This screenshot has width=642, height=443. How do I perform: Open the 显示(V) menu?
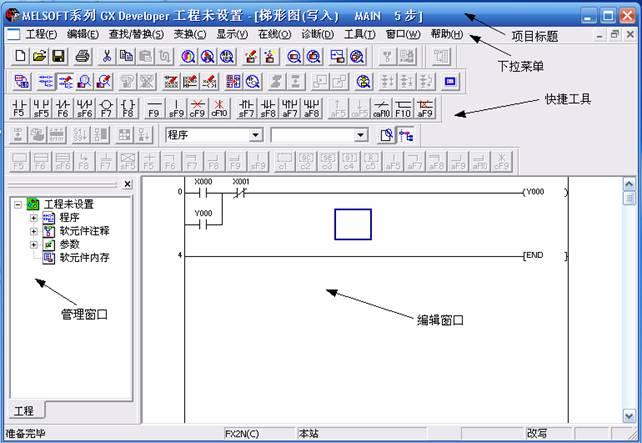232,34
